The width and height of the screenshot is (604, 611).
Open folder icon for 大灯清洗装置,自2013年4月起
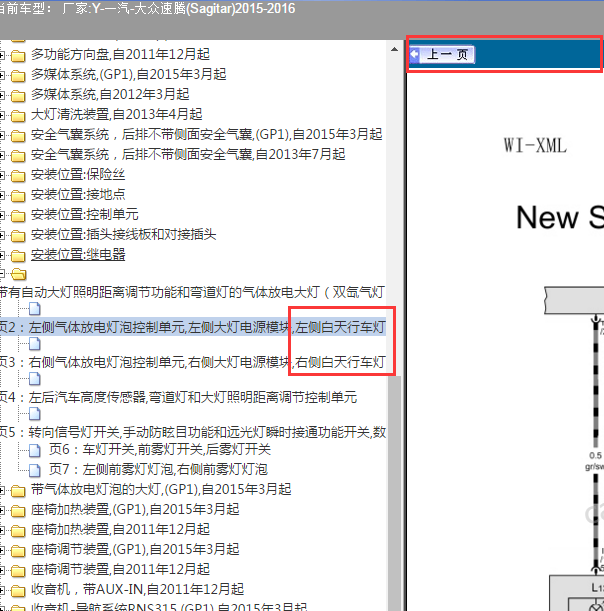pos(18,116)
